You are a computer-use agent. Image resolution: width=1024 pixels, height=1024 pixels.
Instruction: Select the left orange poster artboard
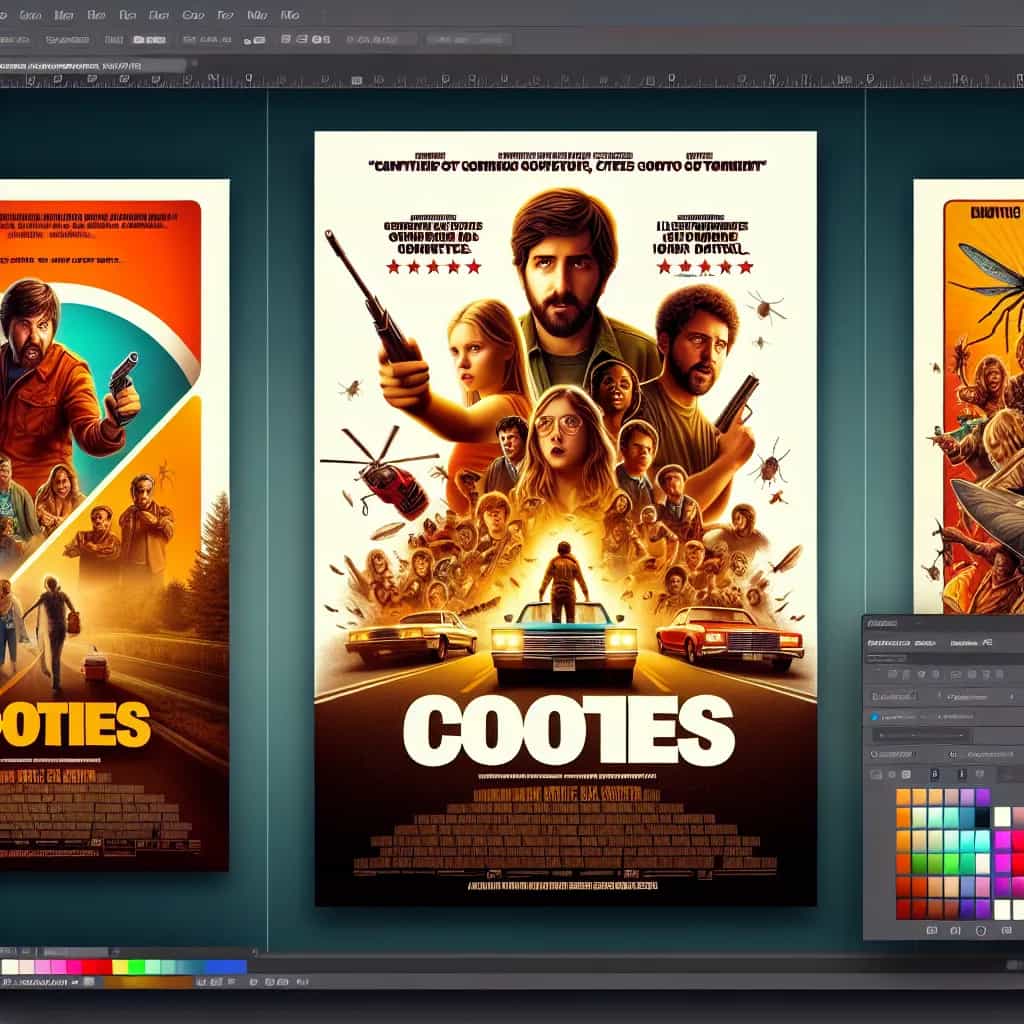coord(114,524)
